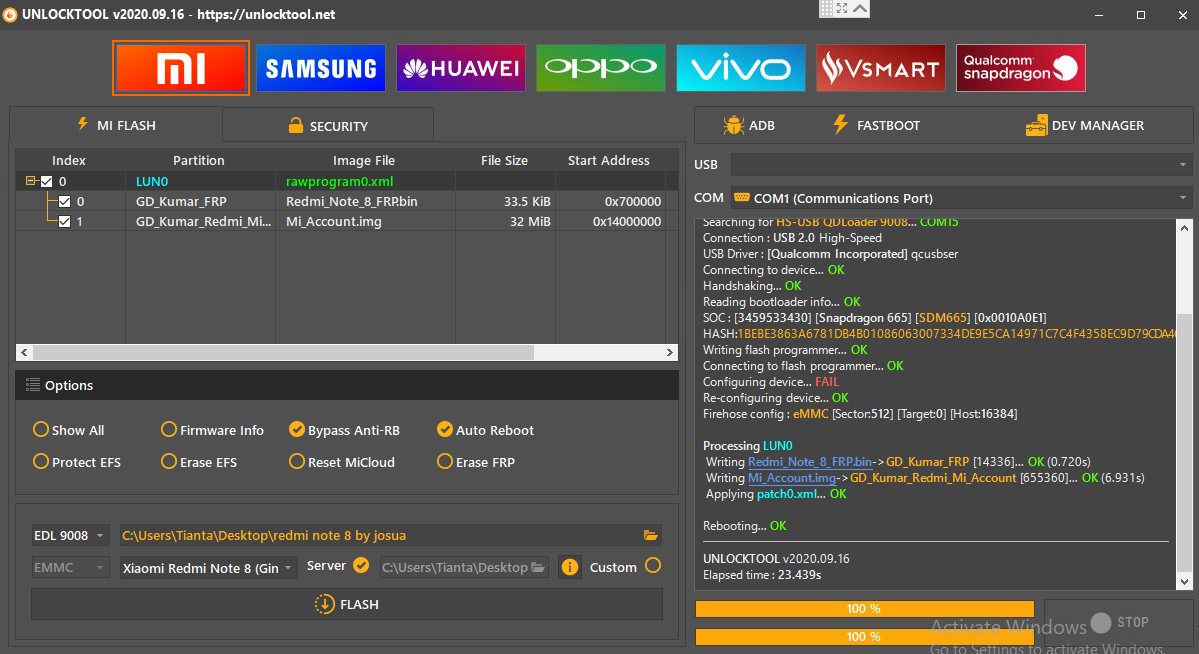This screenshot has height=654, width=1199.
Task: Enable the Reset MiCloud option
Action: pos(342,462)
